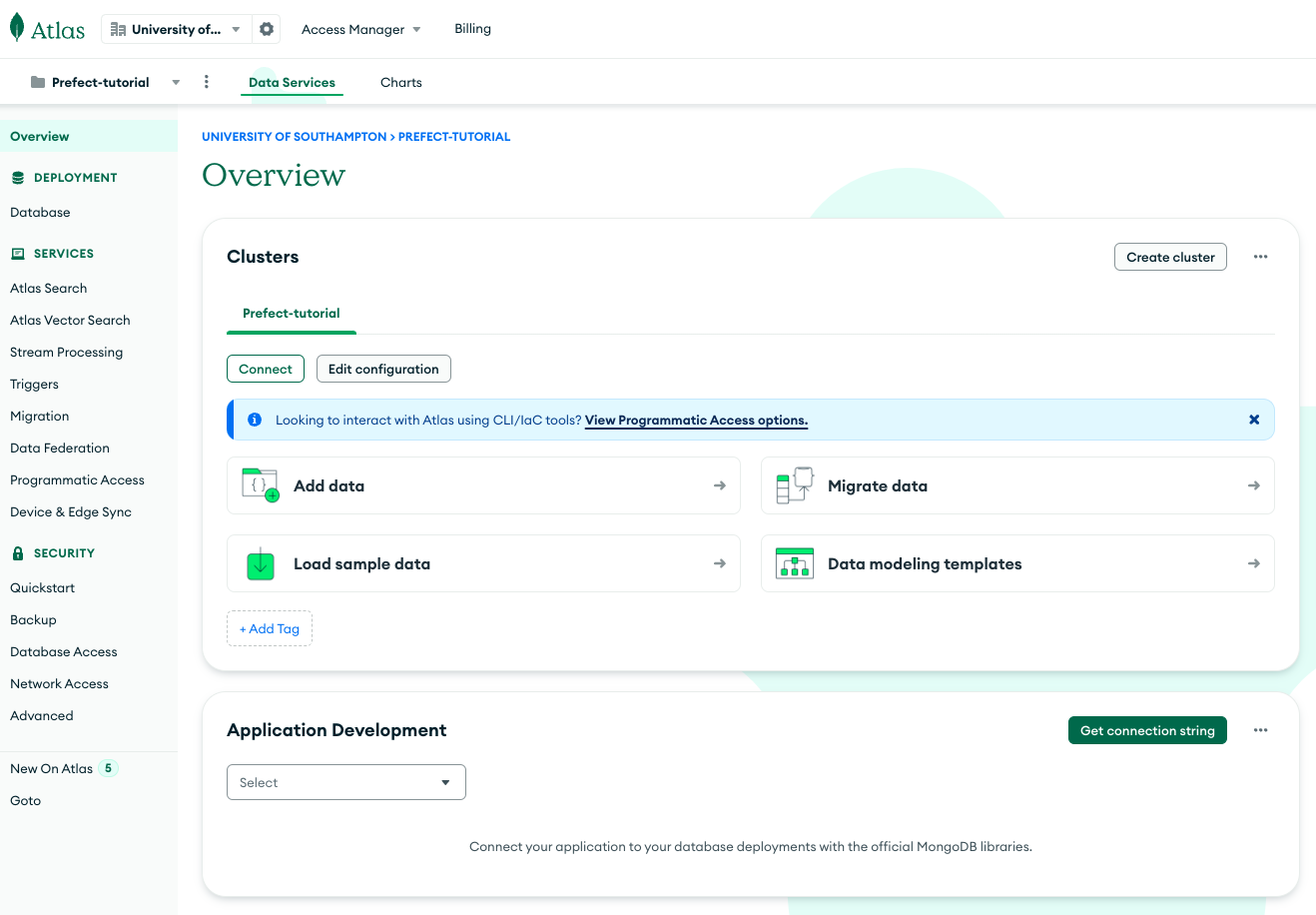Viewport: 1316px width, 915px height.
Task: Select Overview in the sidebar
Action: (89, 136)
